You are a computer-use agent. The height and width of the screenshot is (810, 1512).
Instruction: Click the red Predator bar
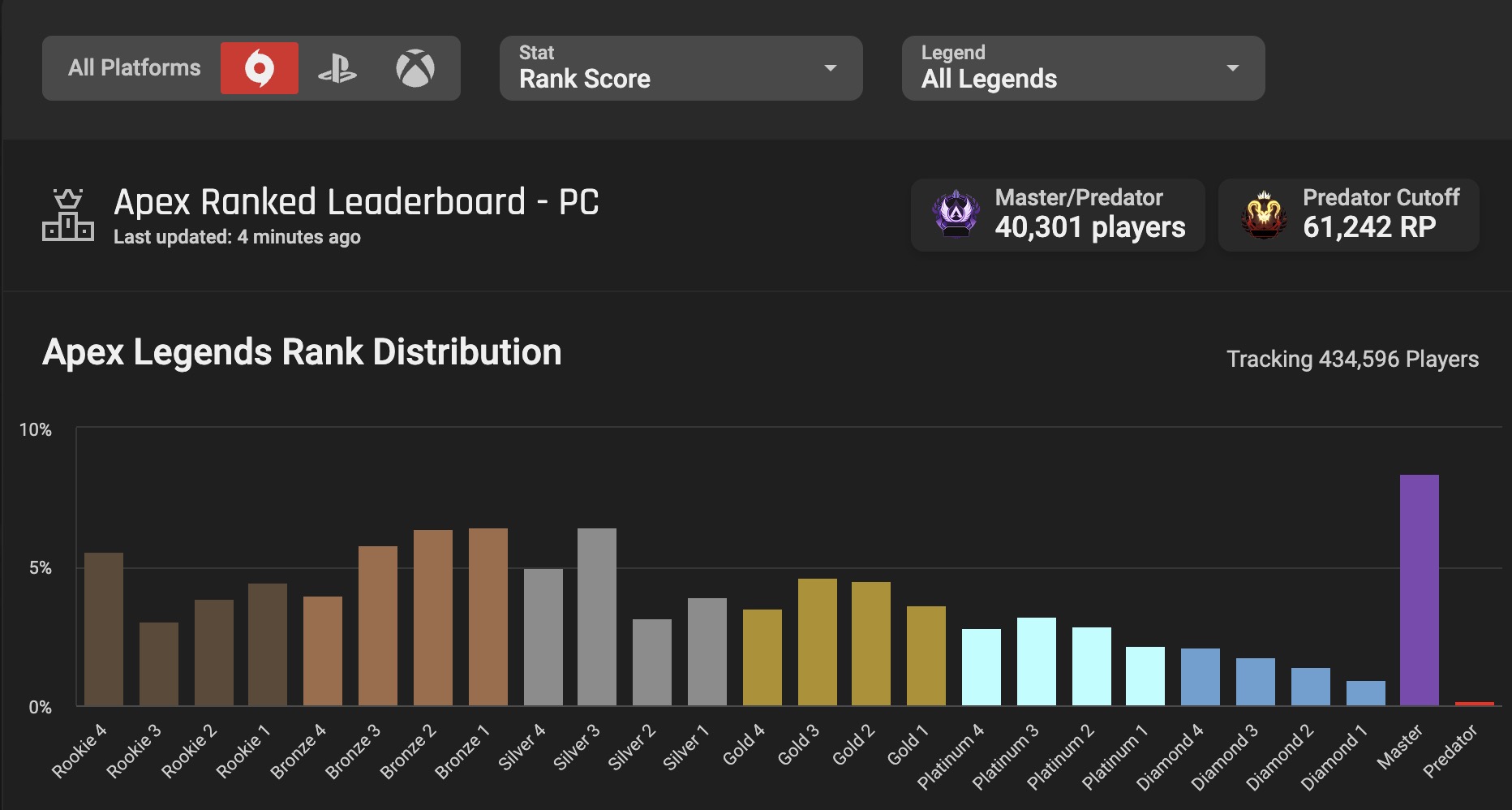[x=1474, y=703]
